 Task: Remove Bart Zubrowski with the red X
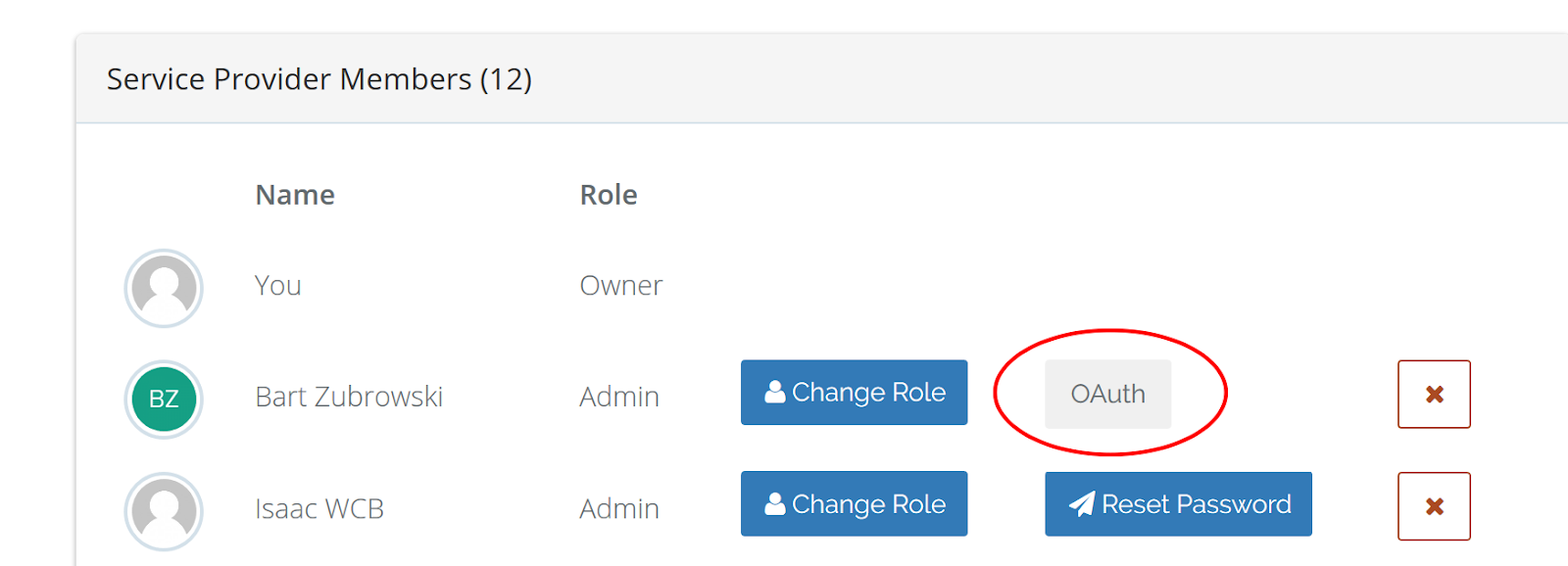(1434, 394)
